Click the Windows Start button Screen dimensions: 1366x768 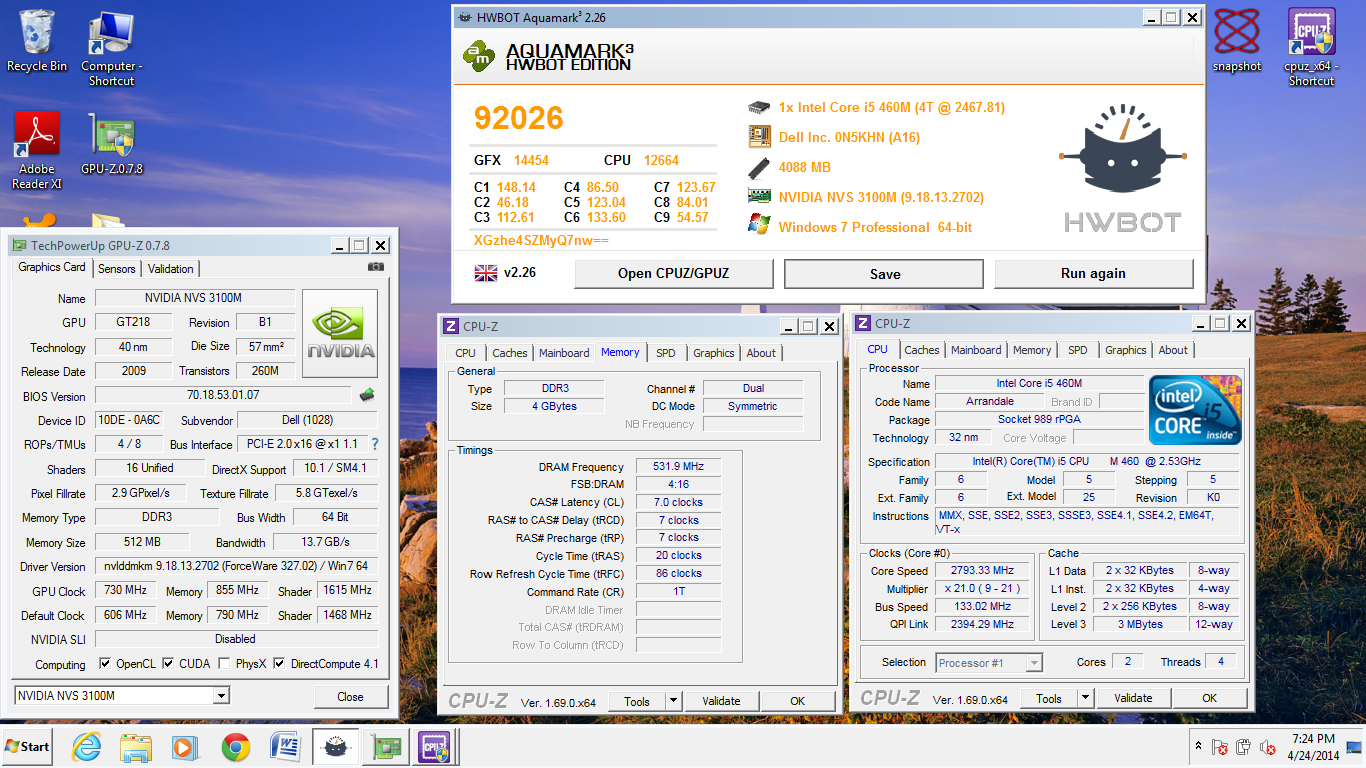[x=27, y=746]
